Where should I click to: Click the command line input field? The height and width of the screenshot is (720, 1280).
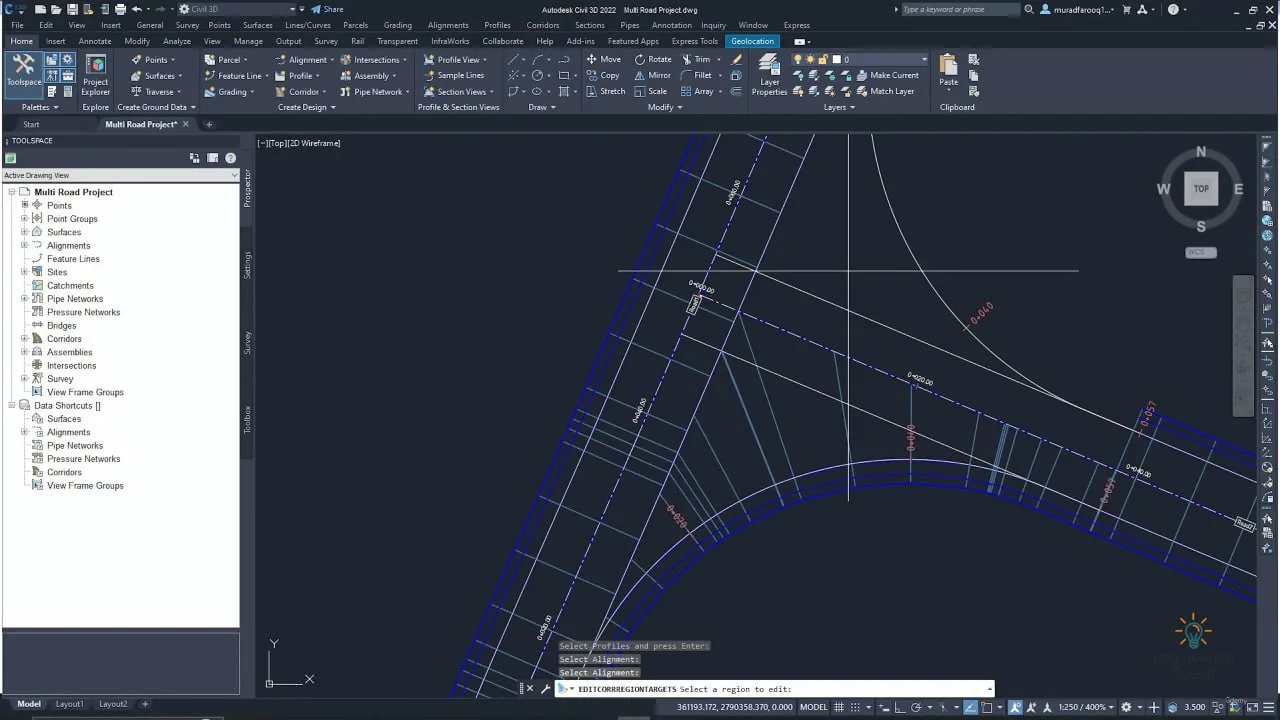click(774, 688)
